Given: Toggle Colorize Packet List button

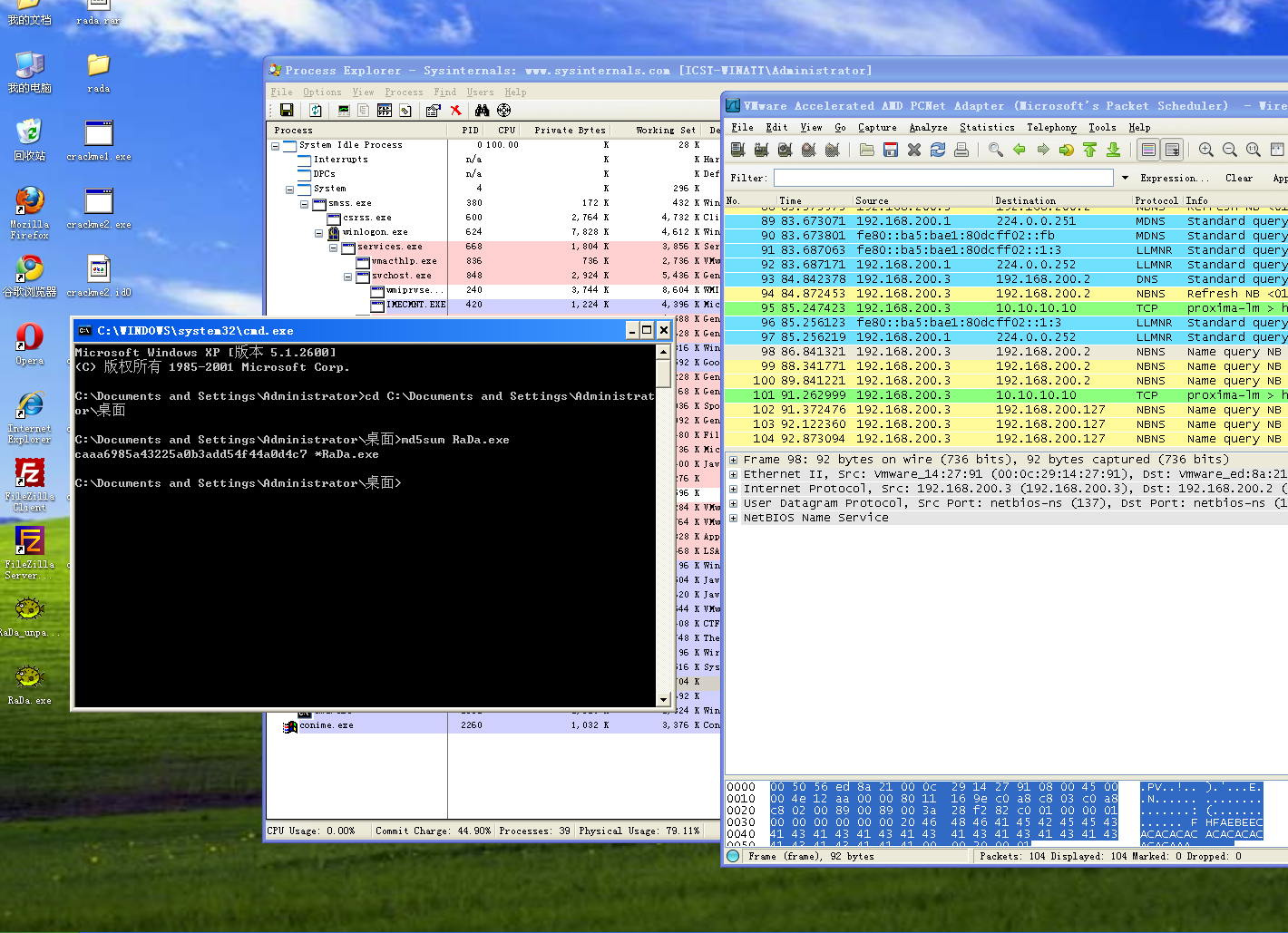Looking at the screenshot, I should tap(1149, 150).
